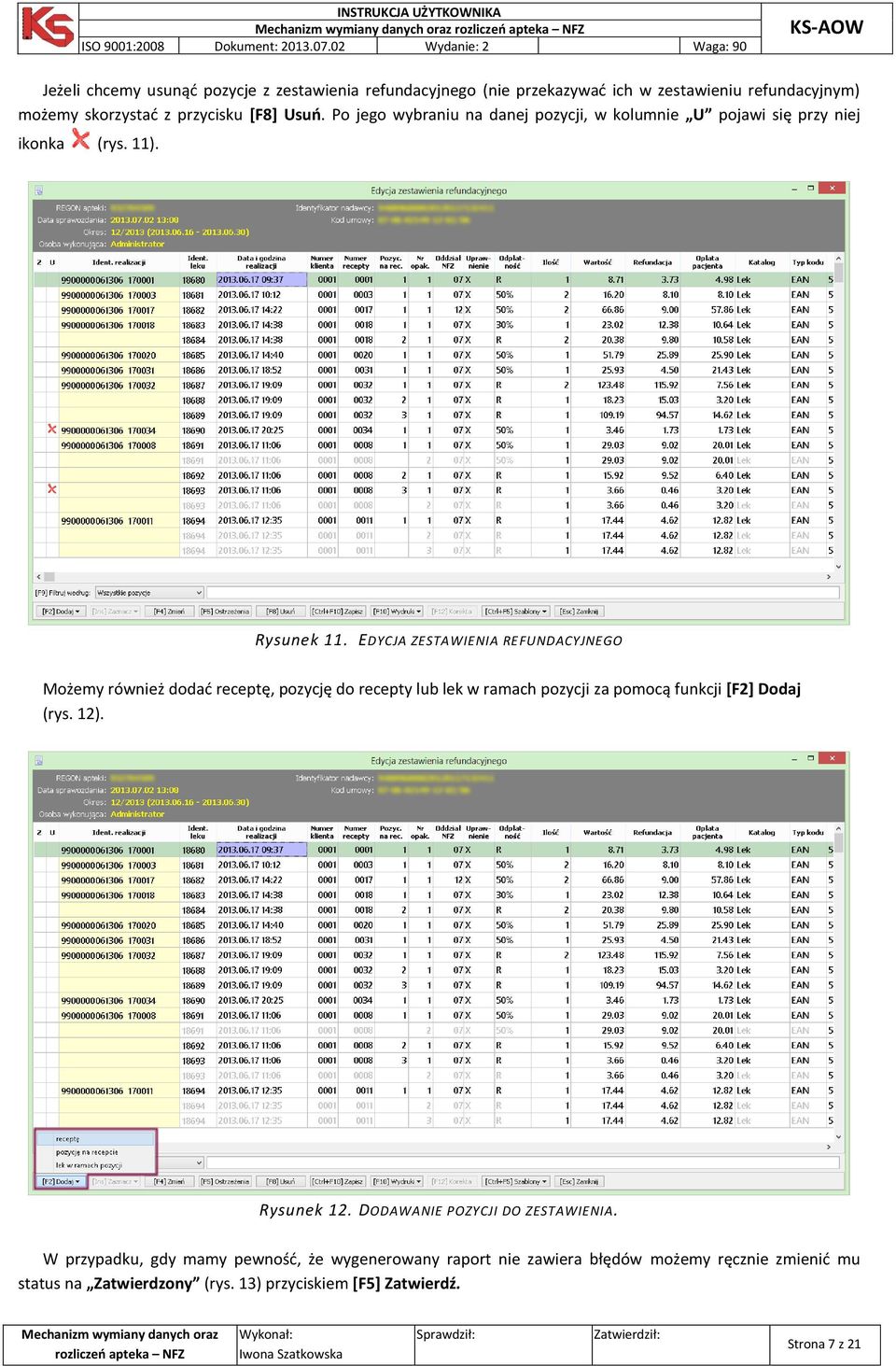Choose 'lek w ramach pozycji' from the Dodaj menu
Image resolution: width=896 pixels, height=1366 pixels.
click(95, 1165)
